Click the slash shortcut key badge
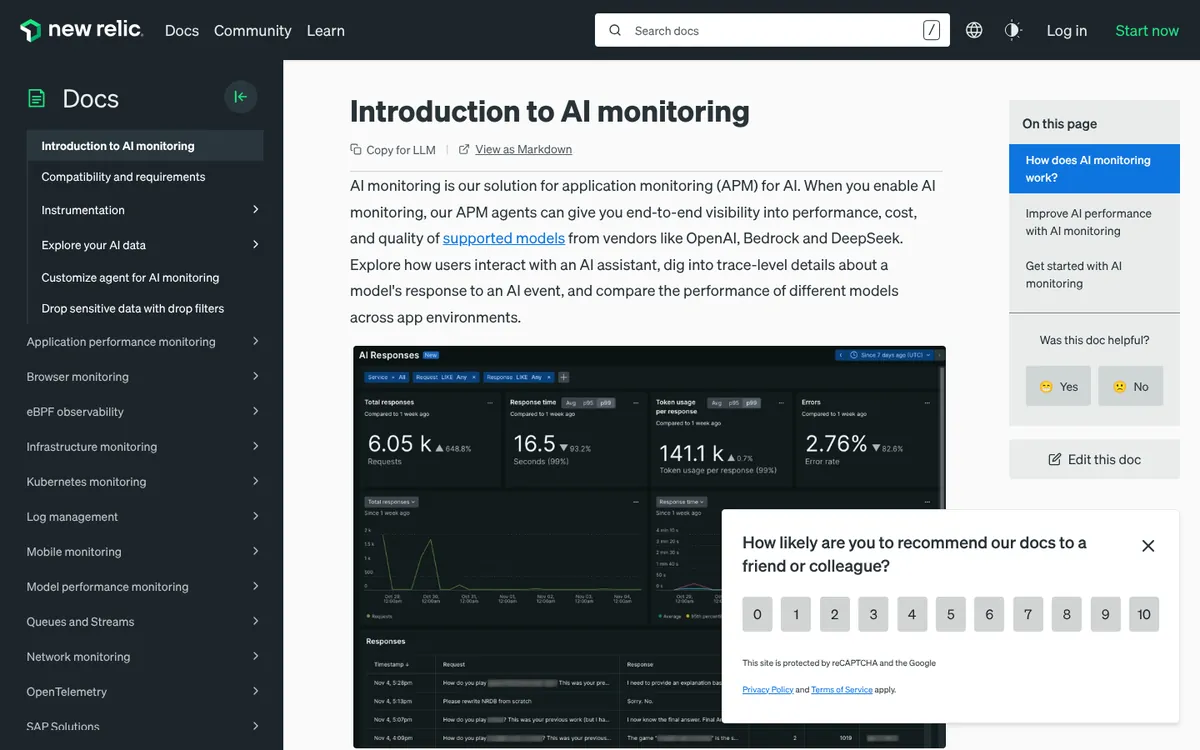1200x750 pixels. pyautogui.click(x=932, y=30)
